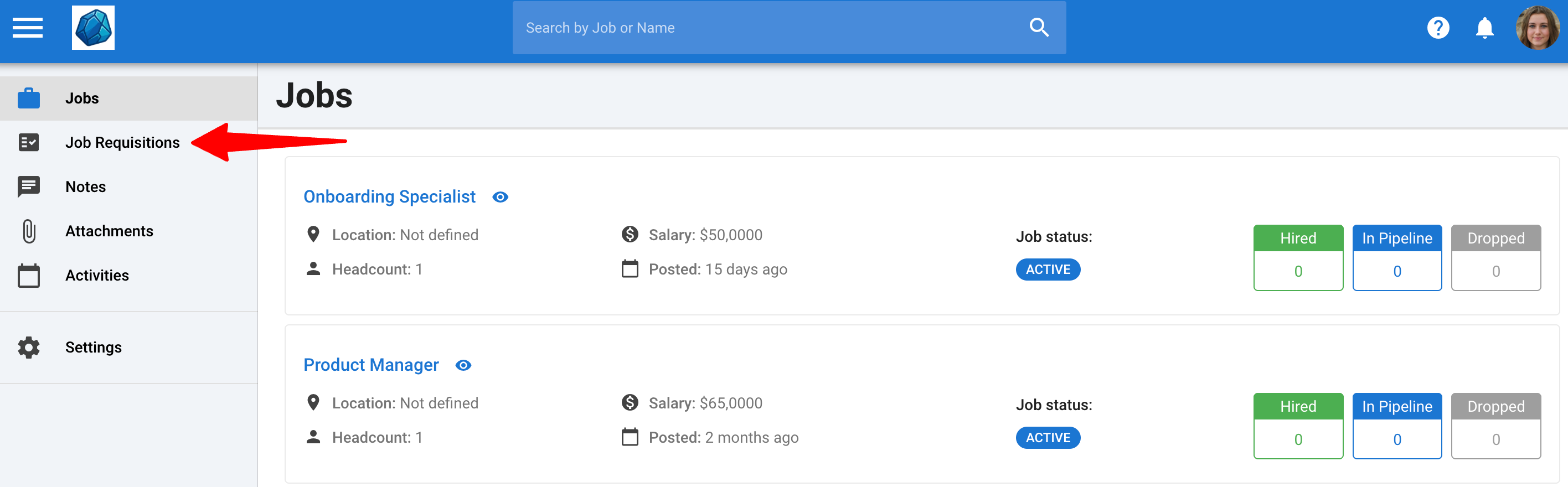The height and width of the screenshot is (487, 1568).
Task: Click the Job Requisitions checklist icon
Action: click(29, 142)
